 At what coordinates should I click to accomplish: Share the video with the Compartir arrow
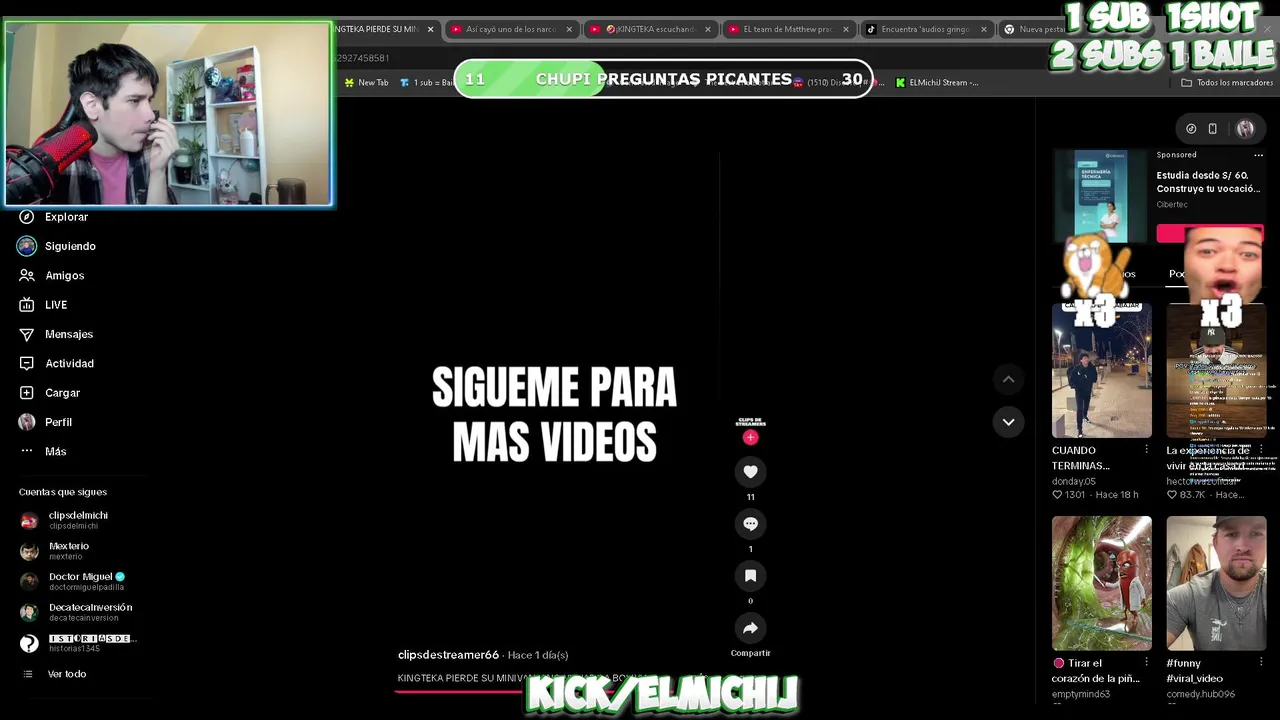coord(750,627)
